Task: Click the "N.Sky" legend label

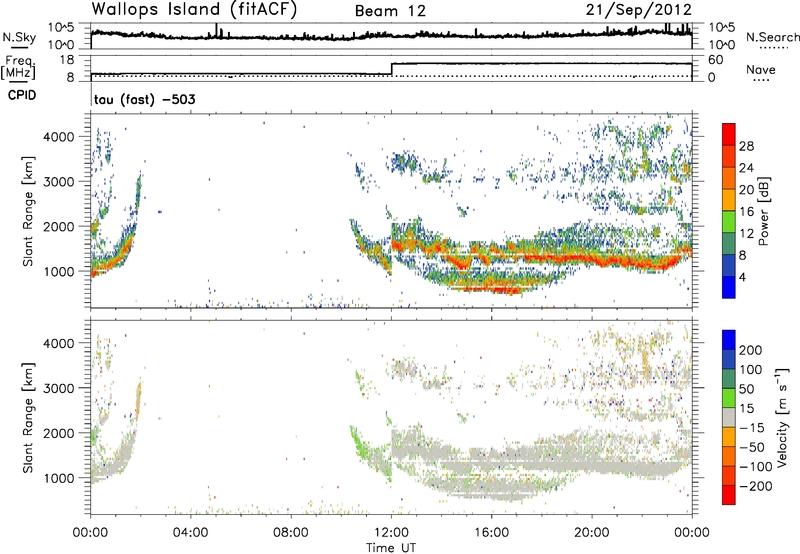Action: [19, 37]
